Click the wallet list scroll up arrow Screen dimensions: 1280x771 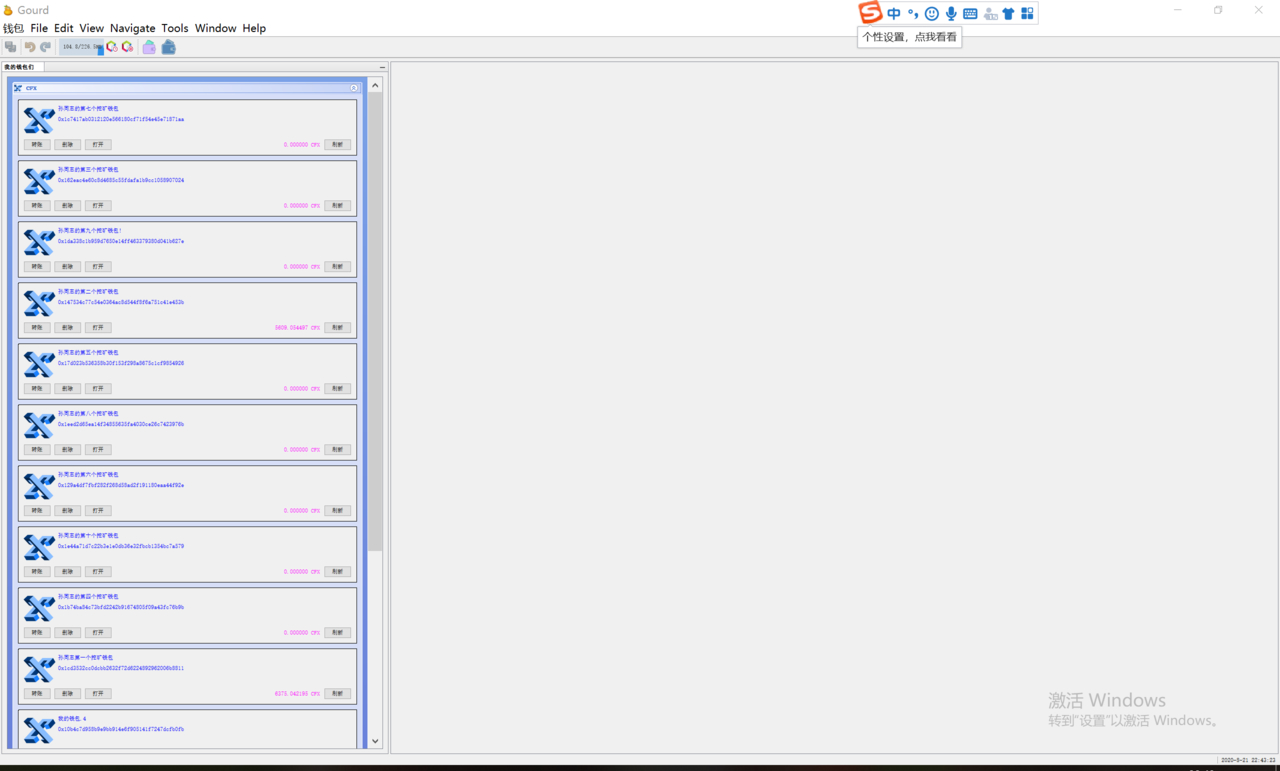[375, 86]
